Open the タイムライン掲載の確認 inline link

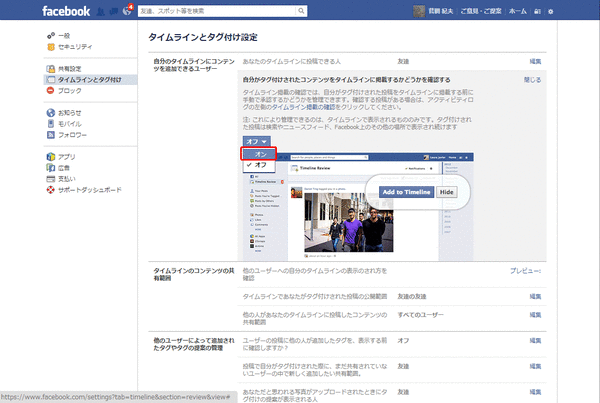303,107
